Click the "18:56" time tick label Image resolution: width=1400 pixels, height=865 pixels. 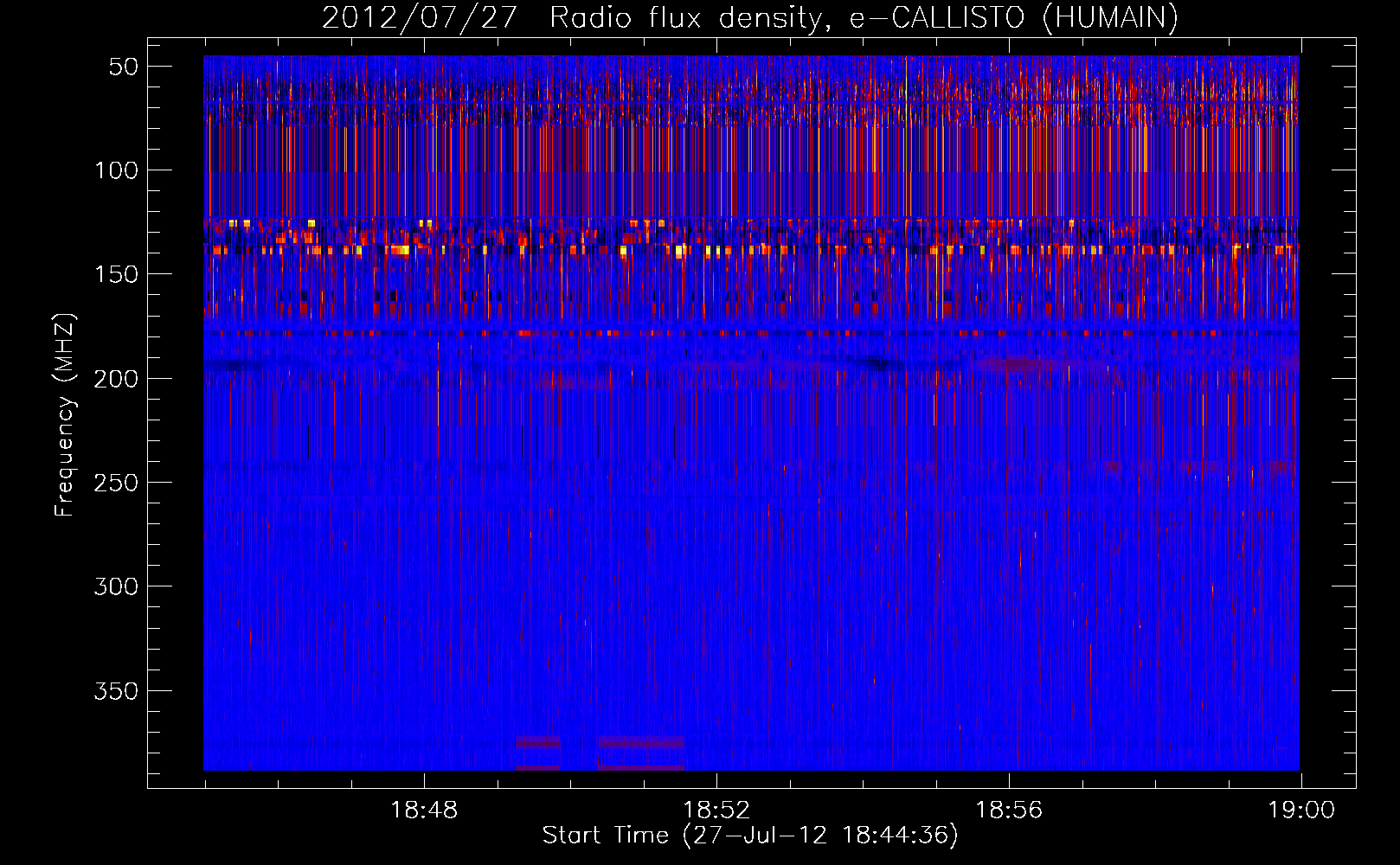pos(1009,811)
